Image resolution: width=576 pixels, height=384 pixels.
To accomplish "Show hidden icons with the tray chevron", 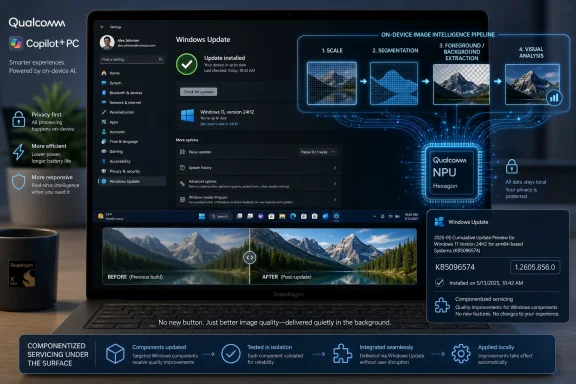I will (374, 216).
